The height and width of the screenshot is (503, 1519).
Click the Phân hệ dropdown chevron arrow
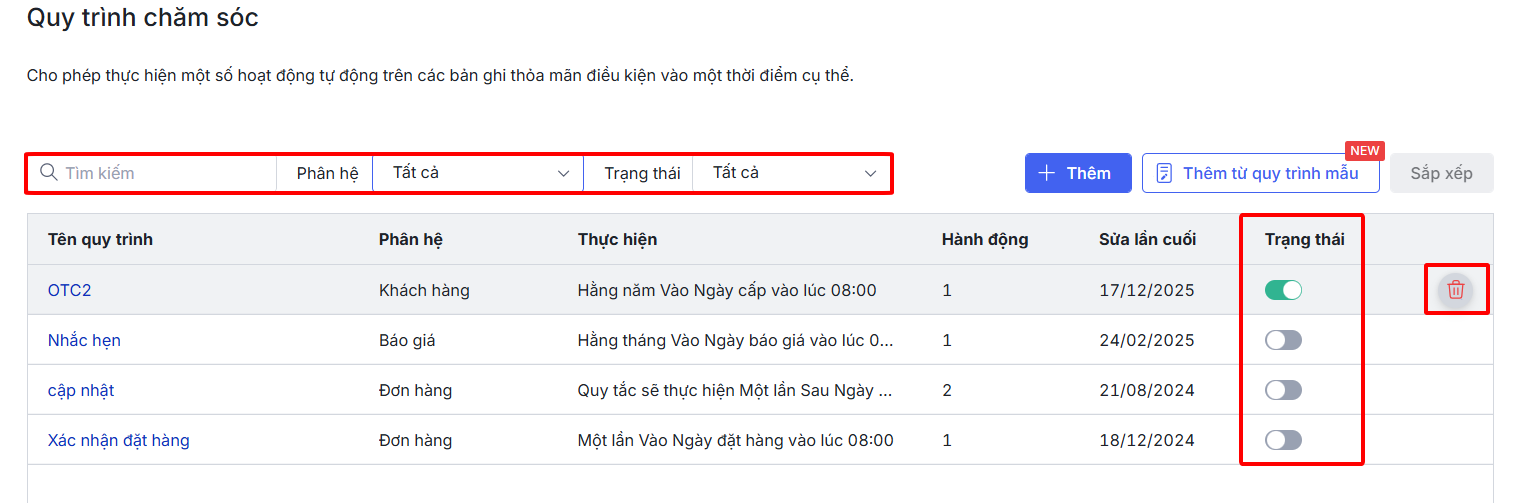[563, 173]
